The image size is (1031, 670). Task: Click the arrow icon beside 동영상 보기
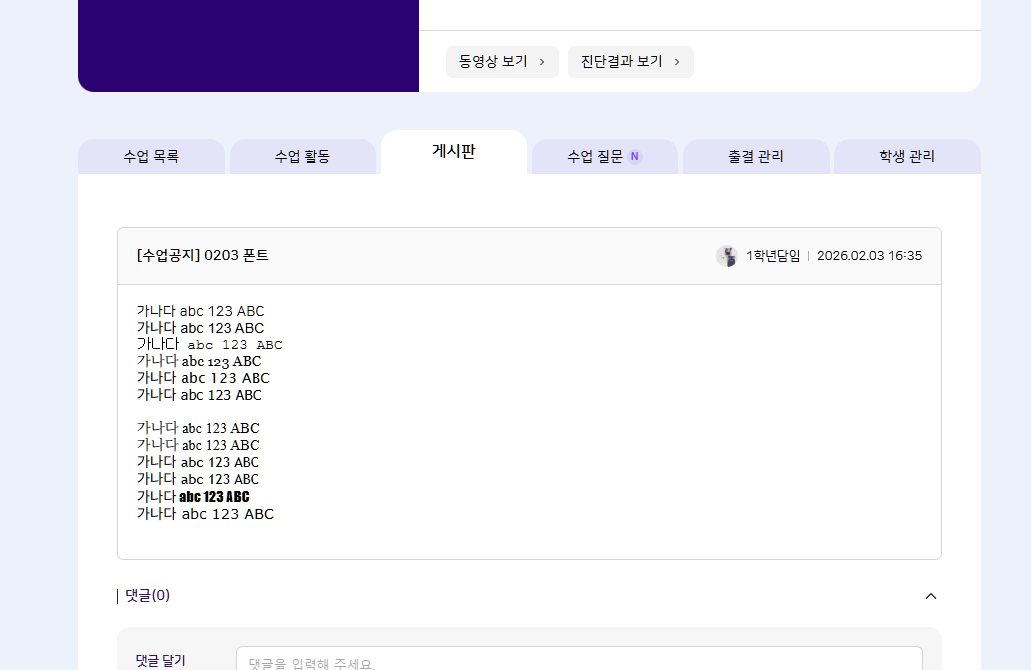click(542, 62)
